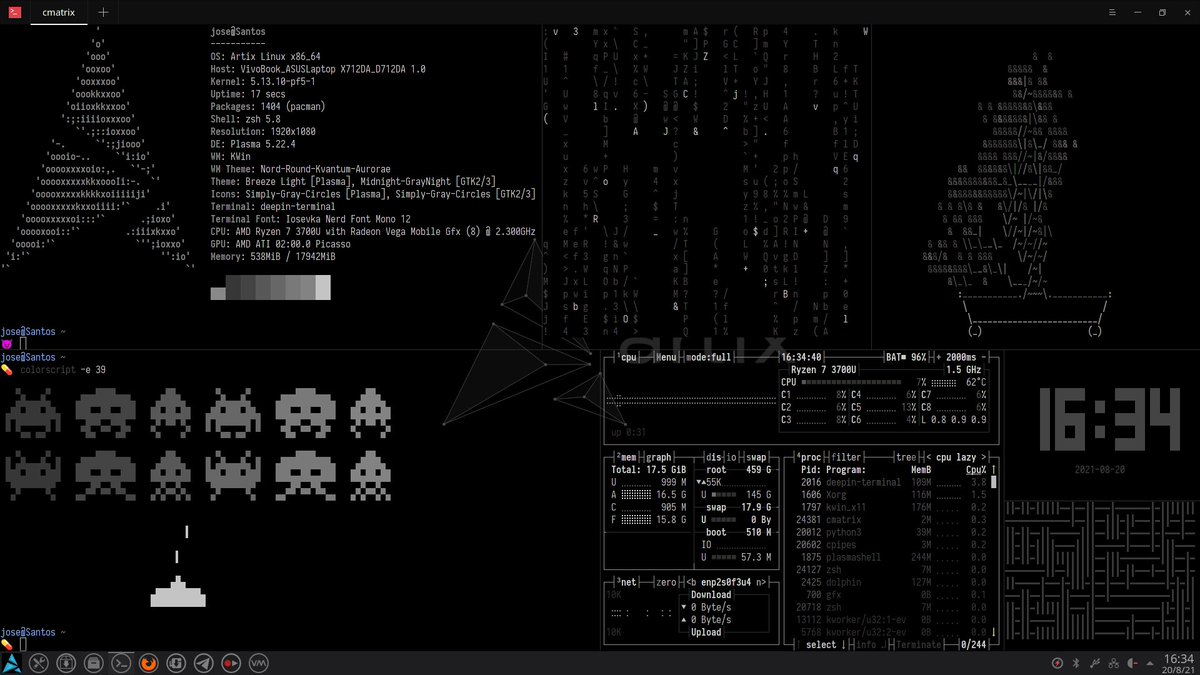Start the screen recorder dock icon
Image resolution: width=1200 pixels, height=675 pixels.
pyautogui.click(x=231, y=662)
